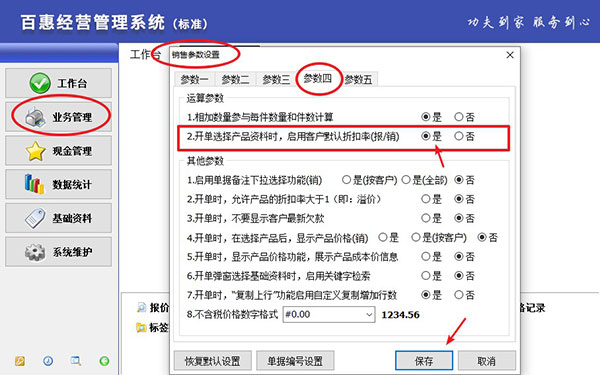Click the green checkmark workbench icon
This screenshot has height=375, width=600.
click(40, 83)
